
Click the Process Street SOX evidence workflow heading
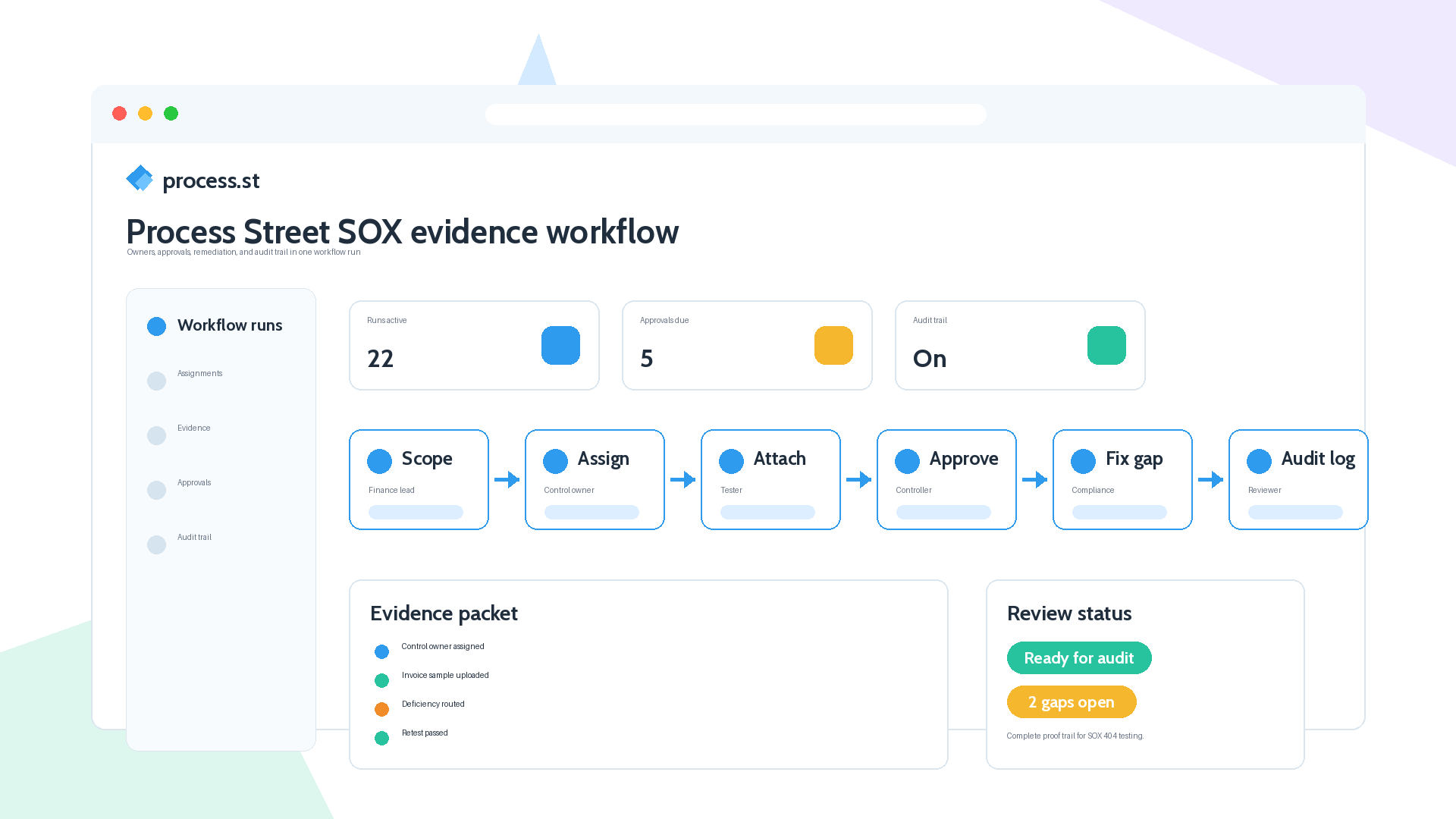coord(402,231)
